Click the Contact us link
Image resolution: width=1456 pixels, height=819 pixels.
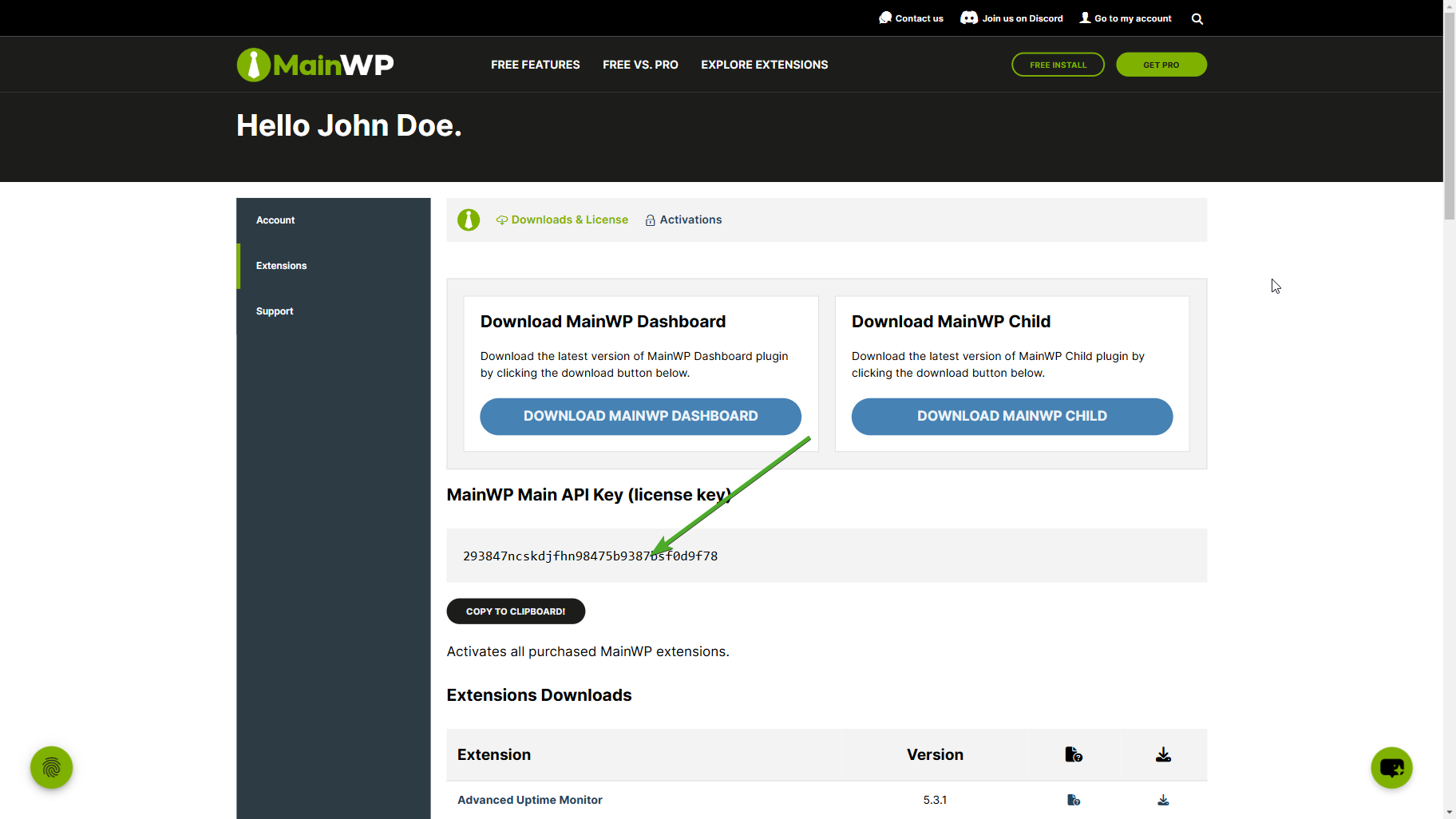point(919,18)
